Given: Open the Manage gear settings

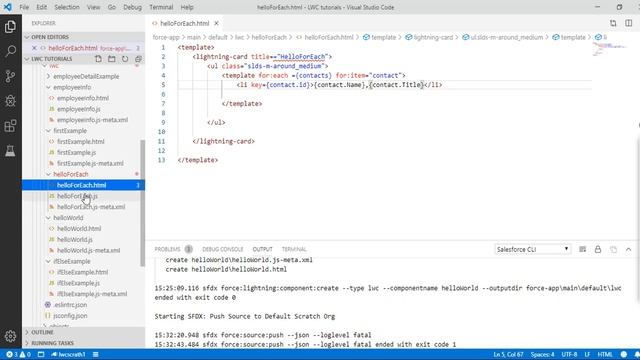Looking at the screenshot, I should click(x=11, y=336).
